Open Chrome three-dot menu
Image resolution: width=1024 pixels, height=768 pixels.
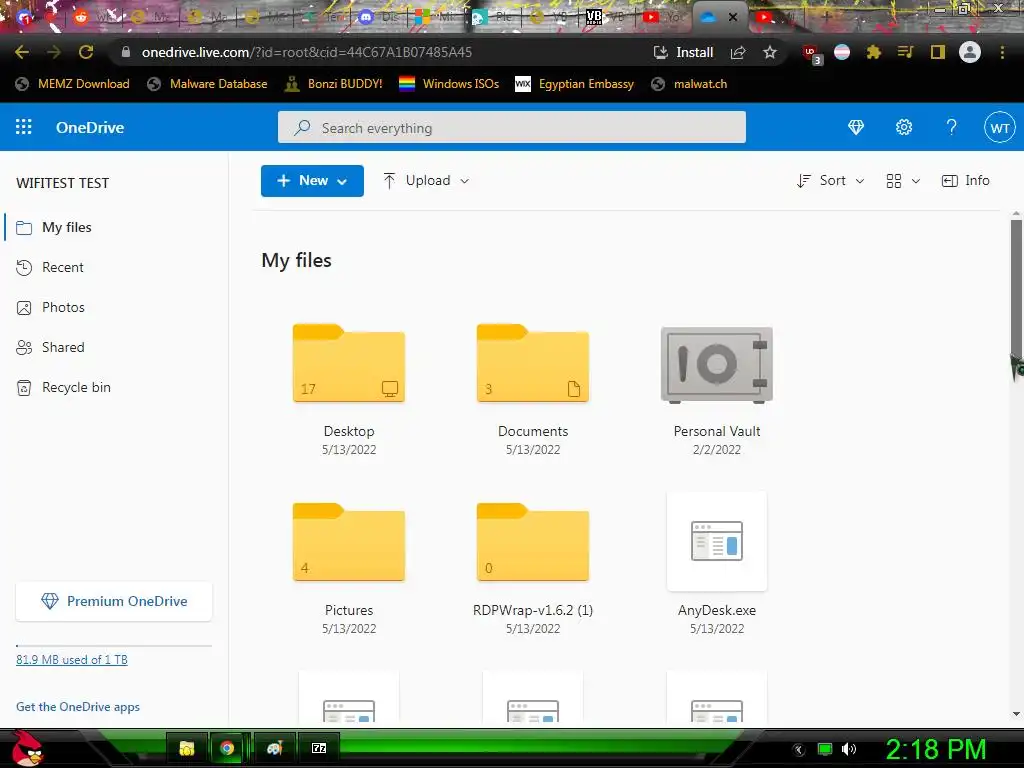pos(1002,52)
